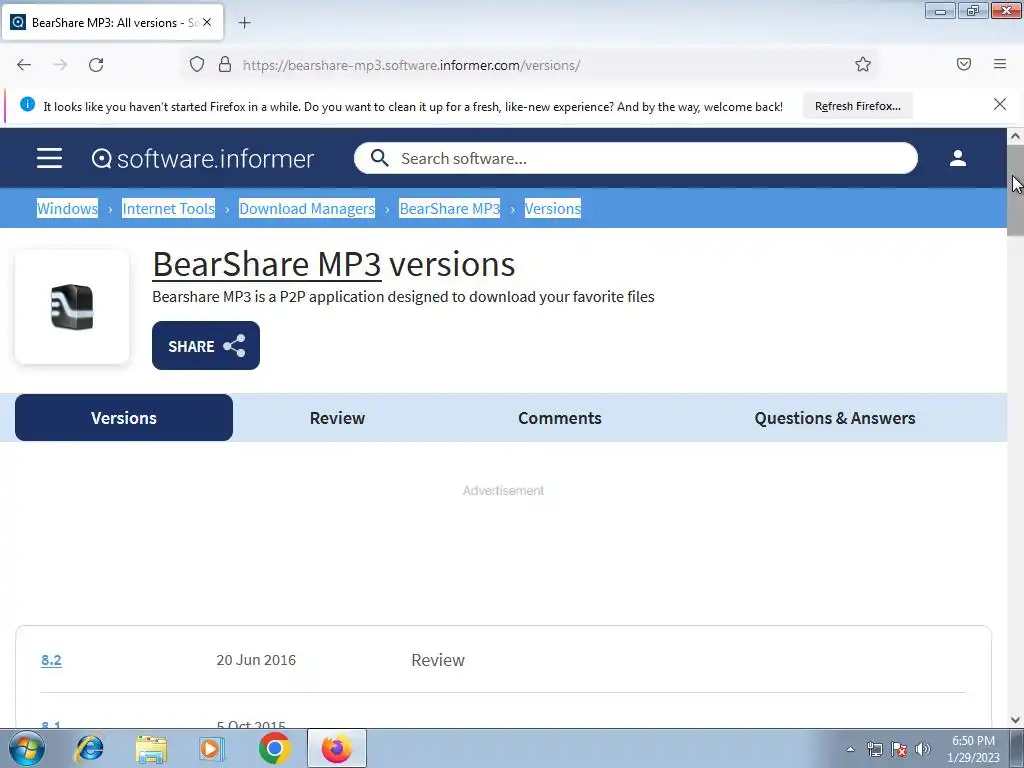The height and width of the screenshot is (768, 1024).
Task: Open a new tab with the plus button
Action: pyautogui.click(x=244, y=23)
